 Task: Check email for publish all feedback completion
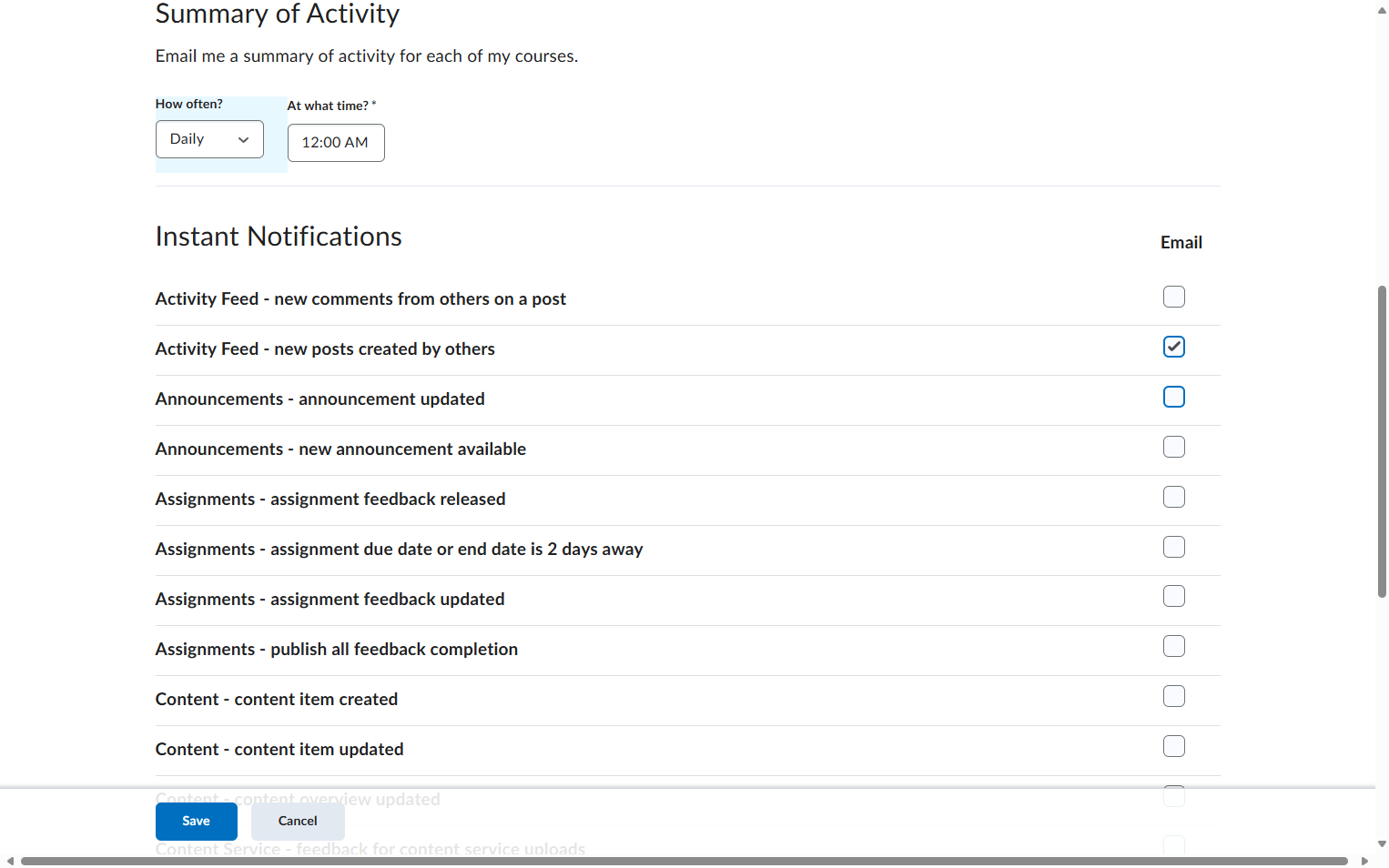pos(1174,646)
